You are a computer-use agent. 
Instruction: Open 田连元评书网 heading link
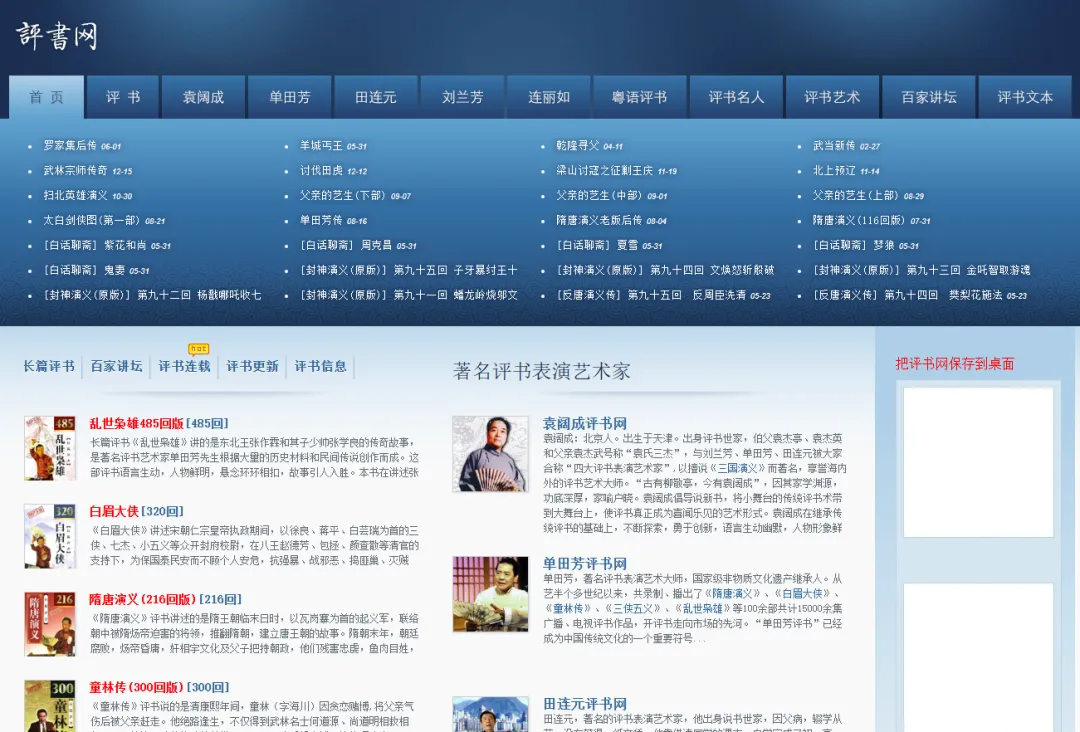[585, 704]
